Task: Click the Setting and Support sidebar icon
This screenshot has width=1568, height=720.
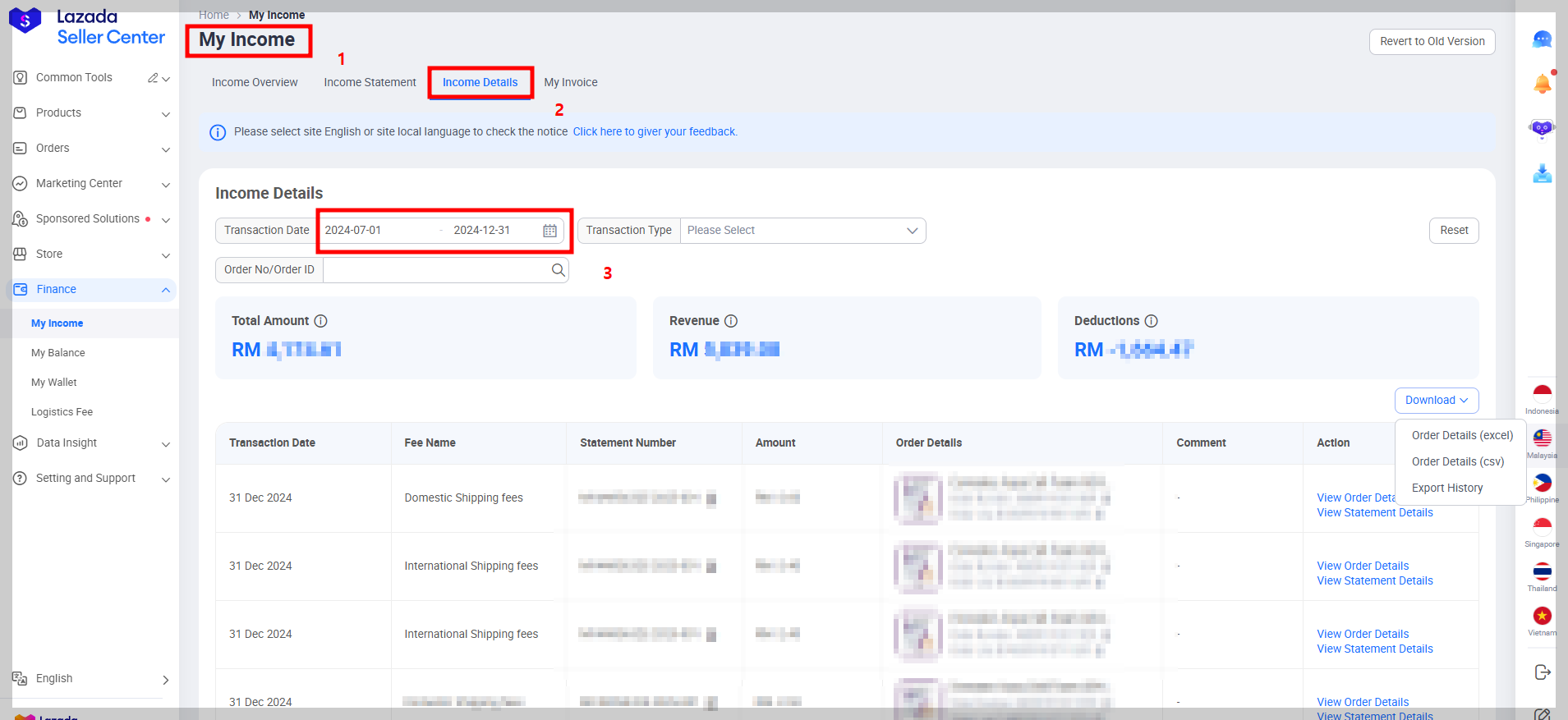Action: [21, 478]
